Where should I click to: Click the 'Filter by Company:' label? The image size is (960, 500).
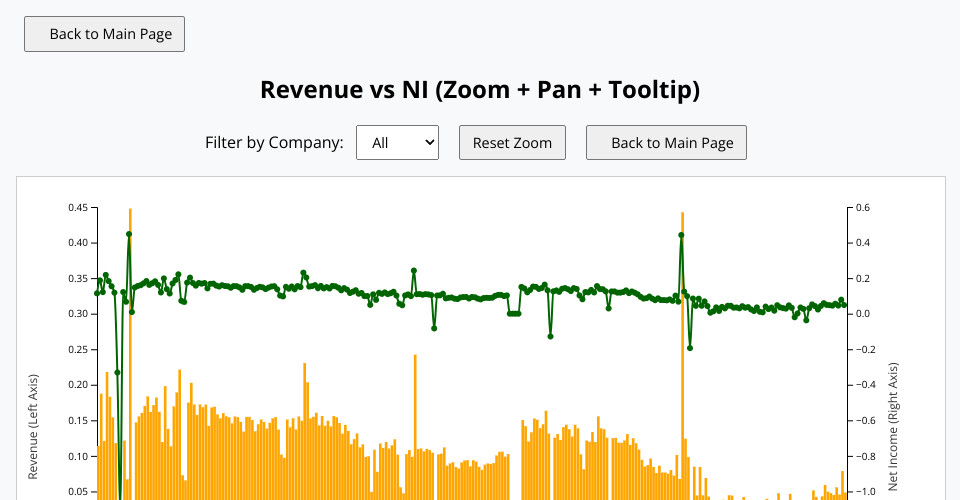coord(274,142)
